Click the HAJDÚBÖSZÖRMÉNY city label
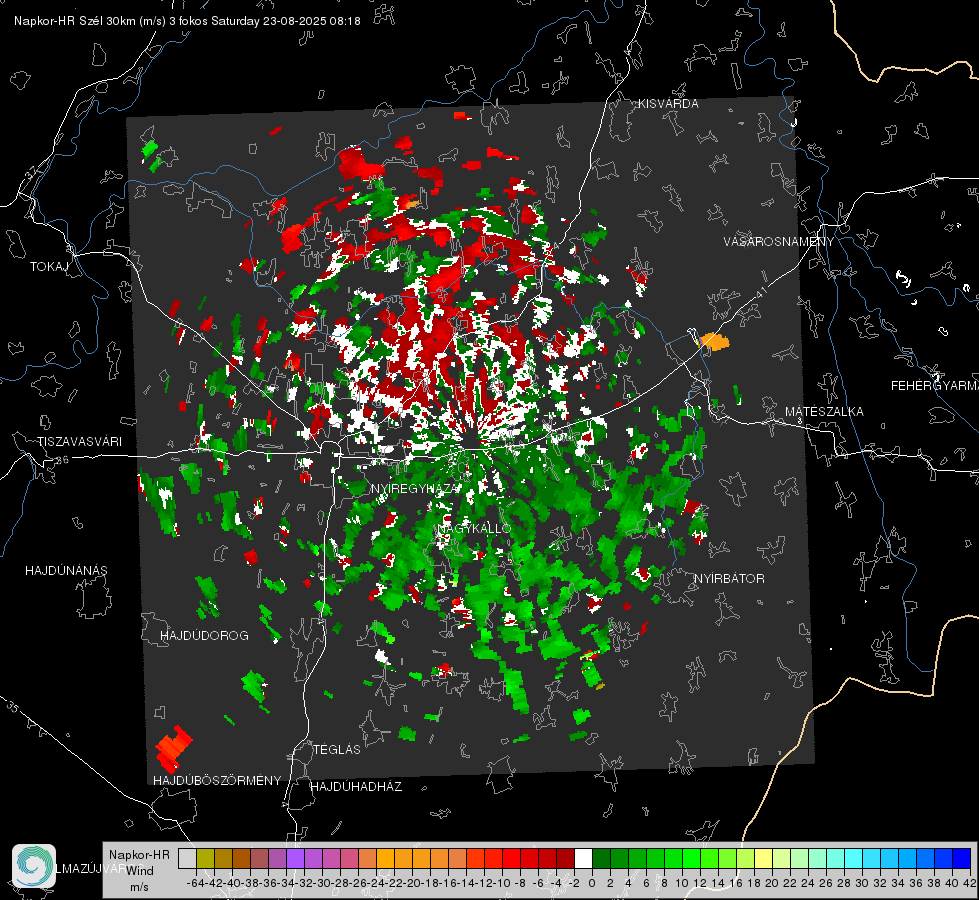Viewport: 979px width, 900px height. 217,780
